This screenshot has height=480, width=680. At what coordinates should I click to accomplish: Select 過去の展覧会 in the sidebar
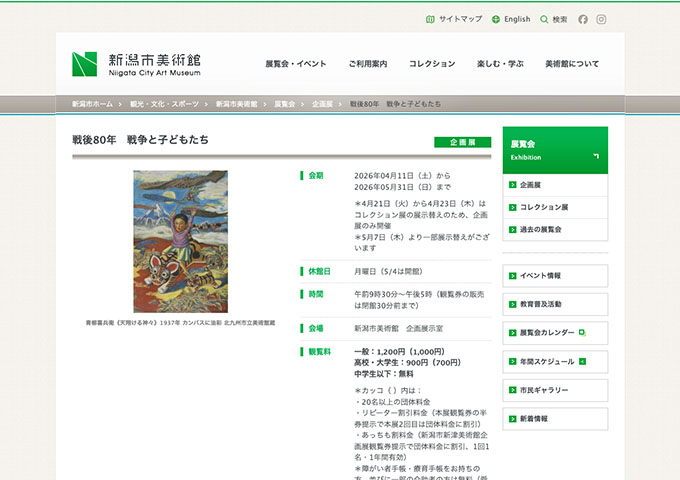click(x=555, y=229)
